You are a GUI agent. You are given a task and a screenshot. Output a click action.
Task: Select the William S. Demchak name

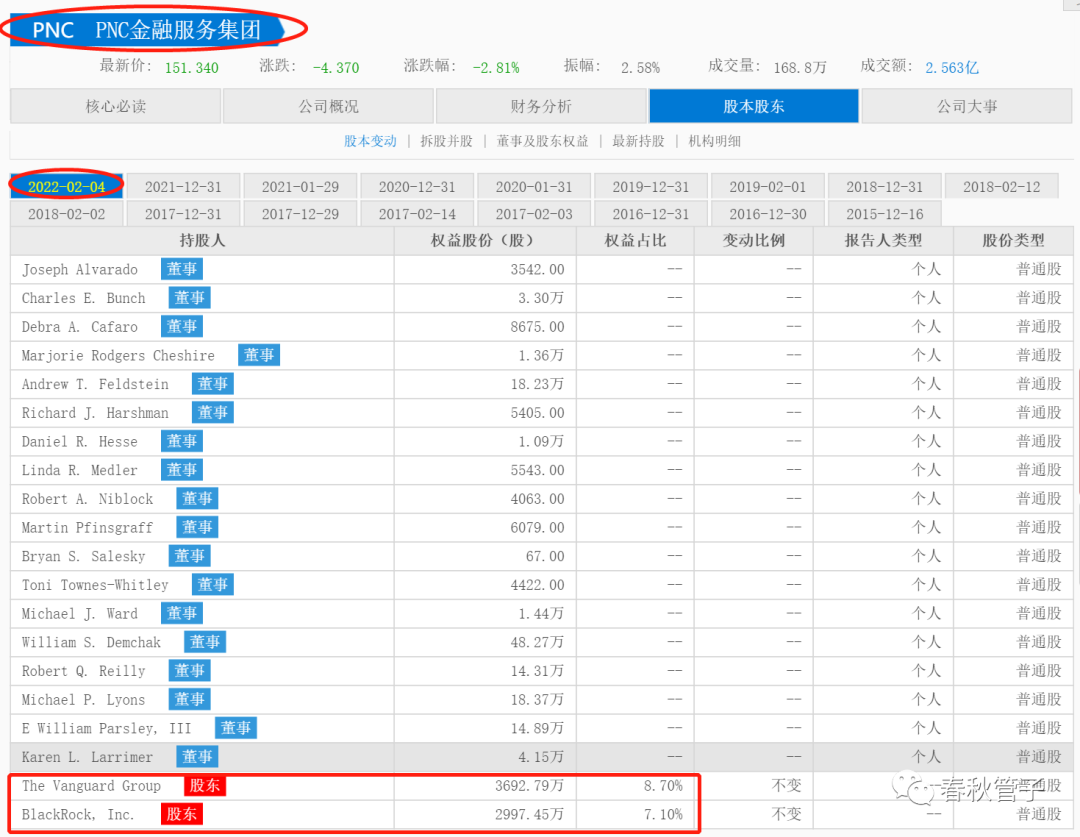tap(91, 642)
